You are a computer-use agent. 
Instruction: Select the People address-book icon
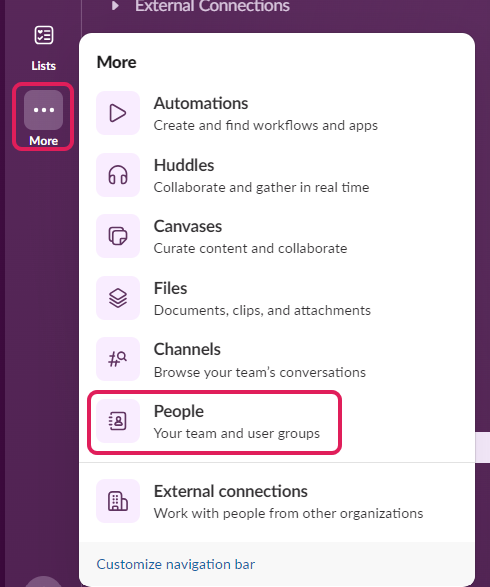pos(118,421)
